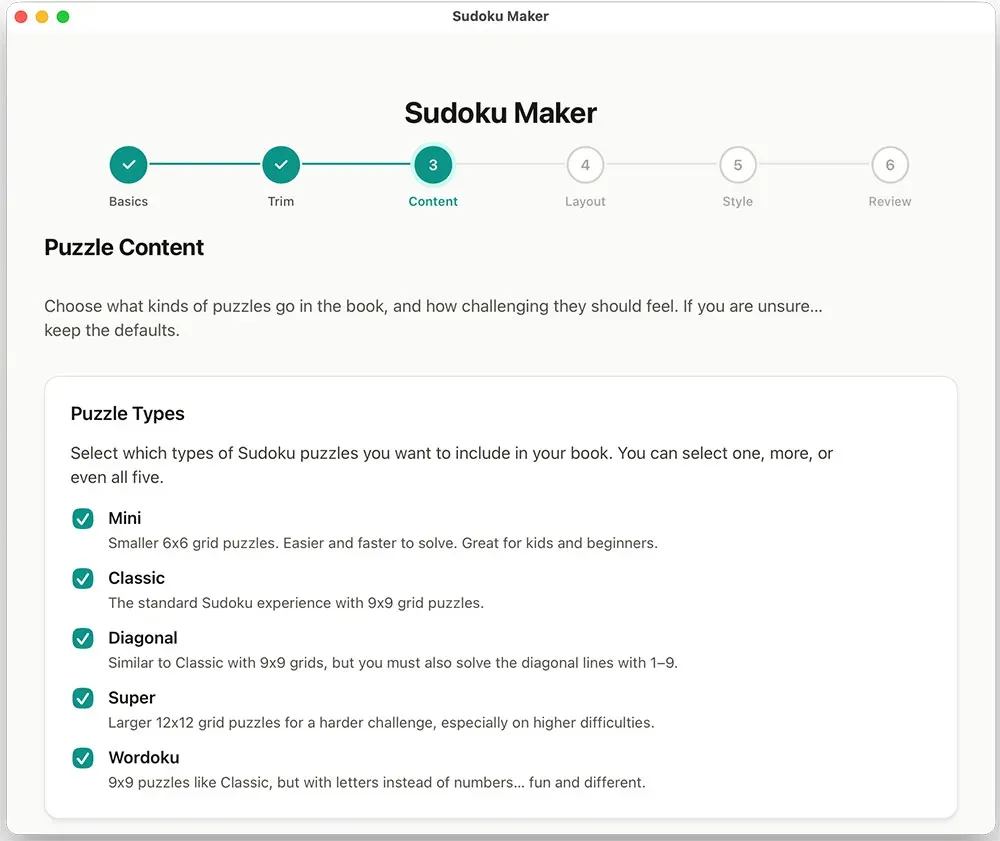Uncheck the Mini puzzle type
This screenshot has width=1000, height=841.
(82, 518)
